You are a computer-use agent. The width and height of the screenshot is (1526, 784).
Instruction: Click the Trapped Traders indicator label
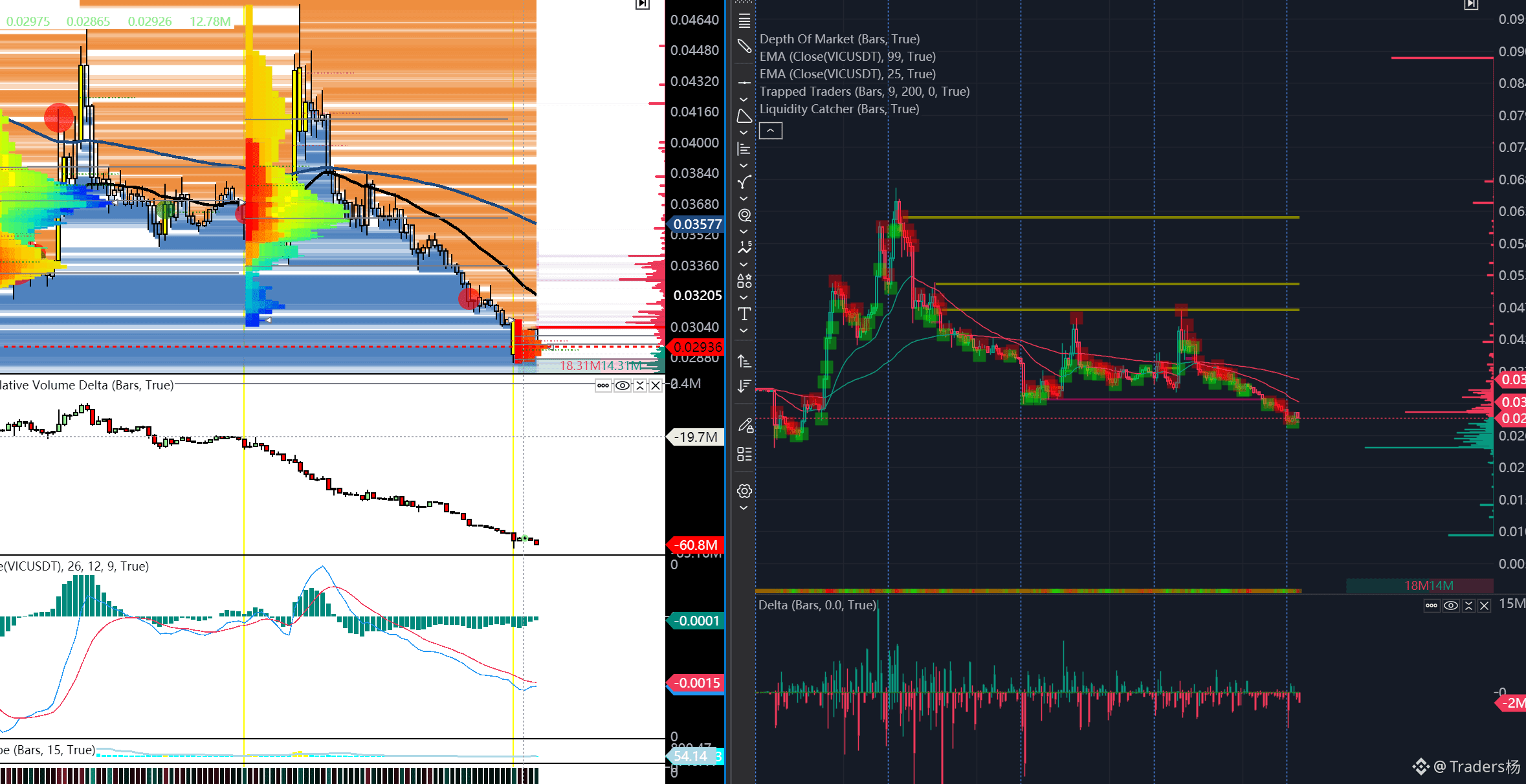click(x=865, y=91)
